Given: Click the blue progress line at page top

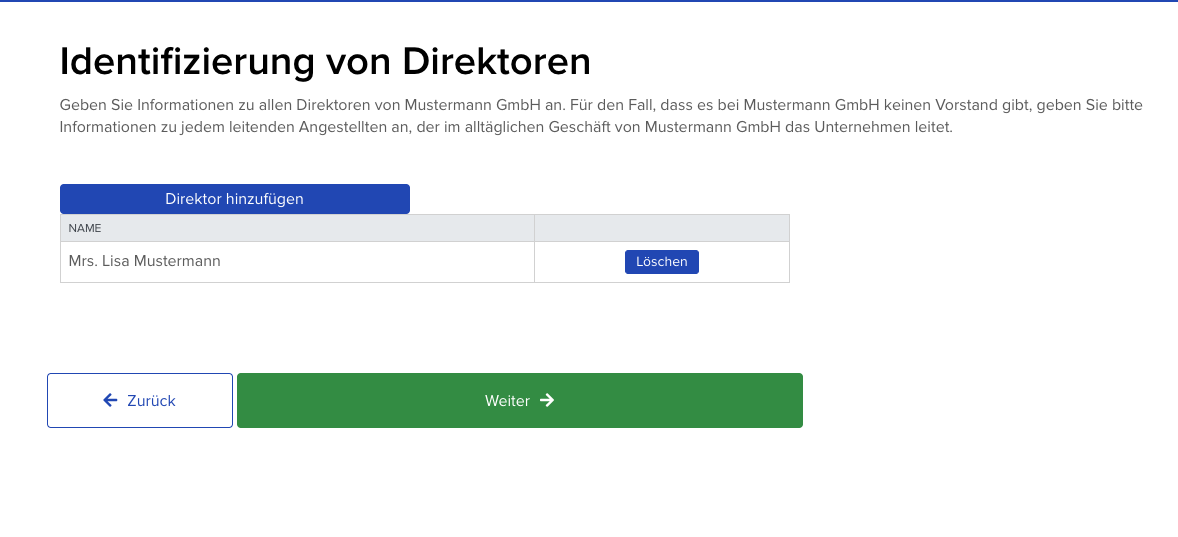Looking at the screenshot, I should (589, 1).
